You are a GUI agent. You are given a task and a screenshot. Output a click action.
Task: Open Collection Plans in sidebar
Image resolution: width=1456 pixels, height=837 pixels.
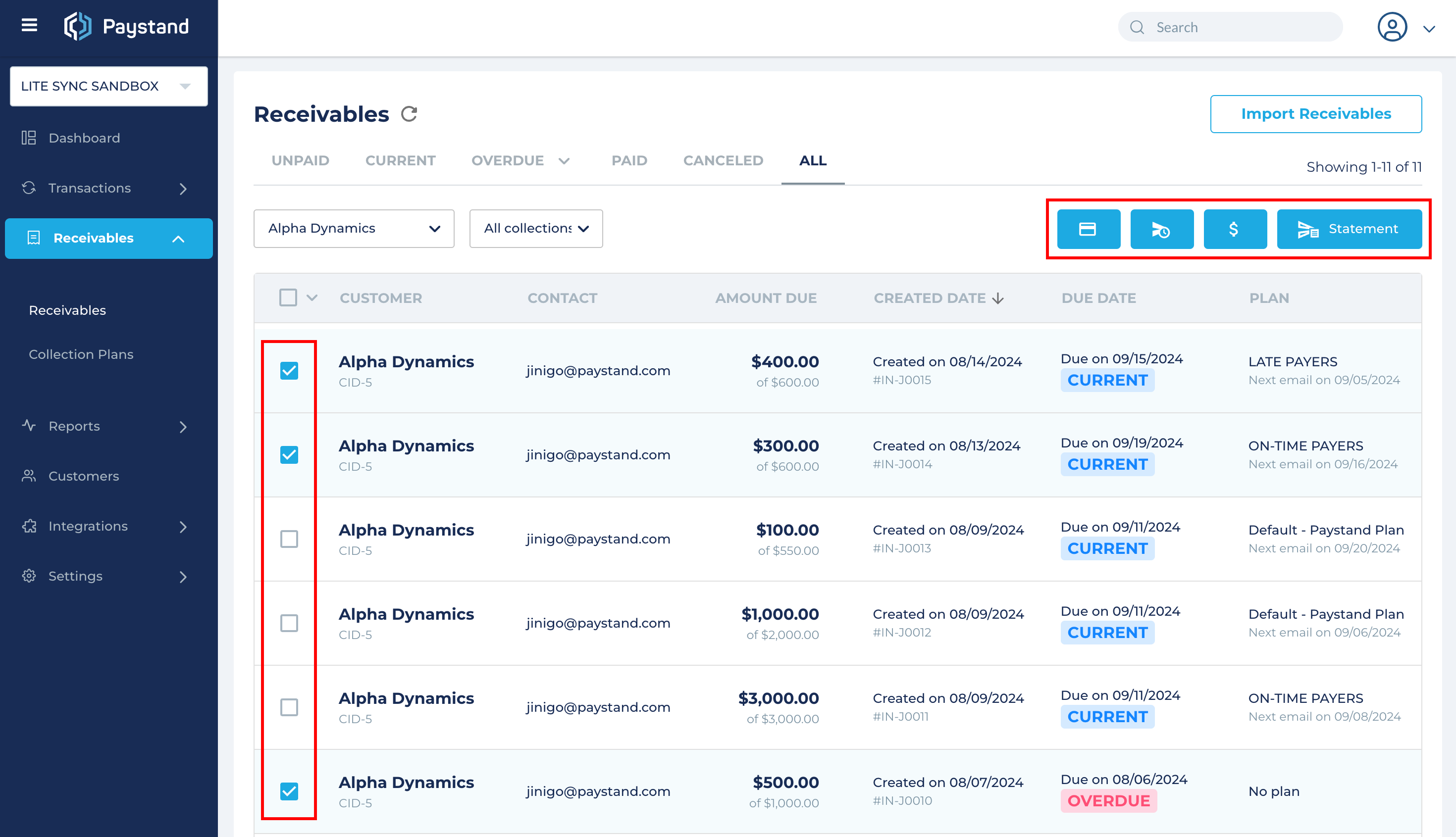(x=81, y=355)
